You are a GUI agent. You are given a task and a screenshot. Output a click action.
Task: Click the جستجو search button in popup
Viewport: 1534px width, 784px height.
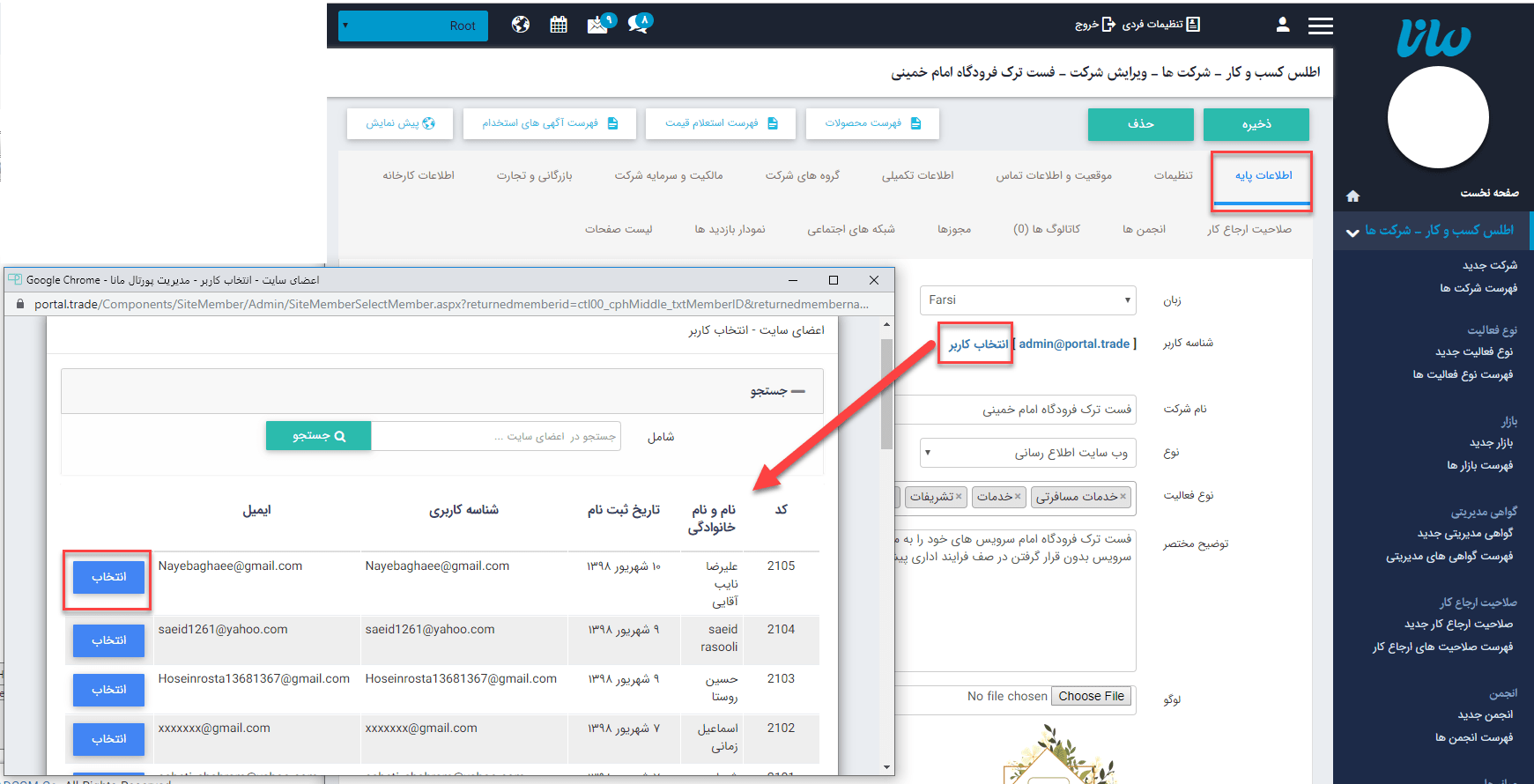tap(319, 436)
